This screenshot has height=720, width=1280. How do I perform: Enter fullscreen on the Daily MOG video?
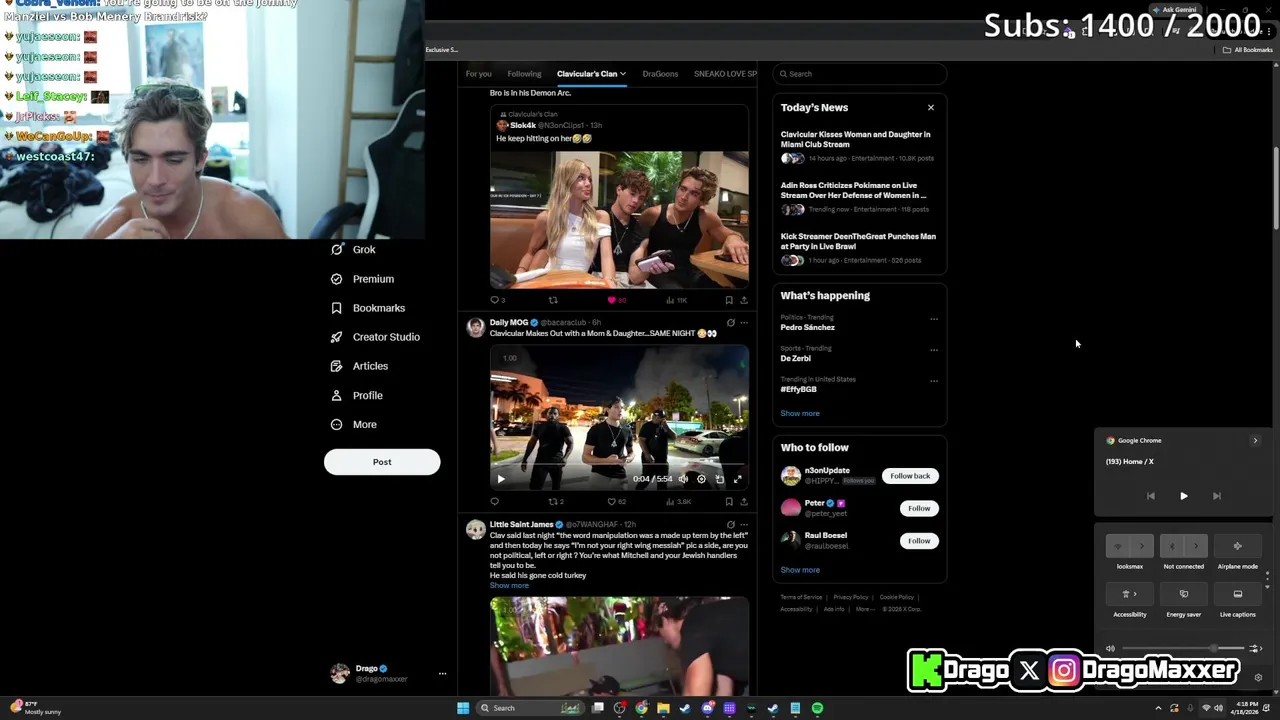click(x=738, y=479)
